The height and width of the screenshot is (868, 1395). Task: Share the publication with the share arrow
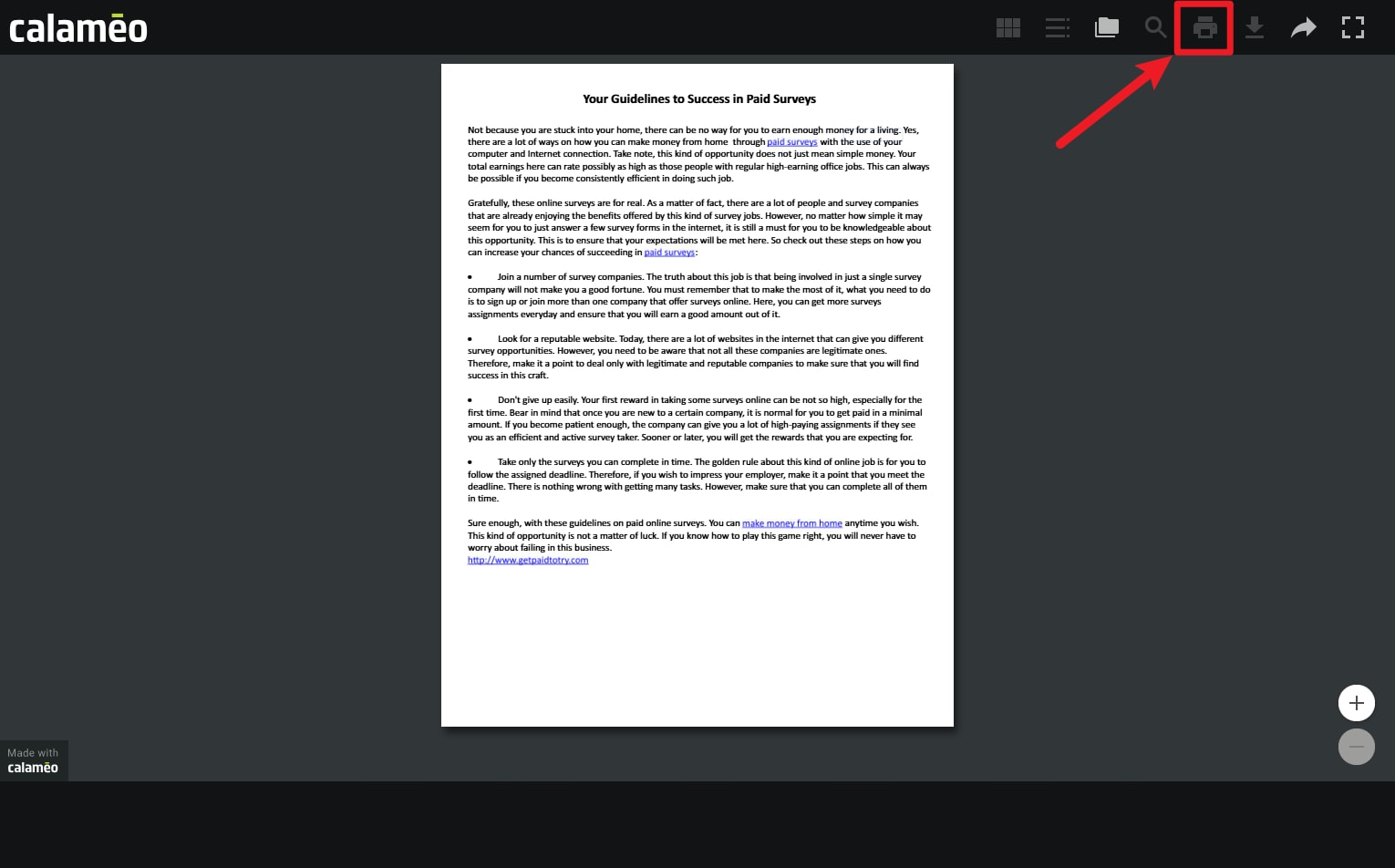click(1304, 28)
